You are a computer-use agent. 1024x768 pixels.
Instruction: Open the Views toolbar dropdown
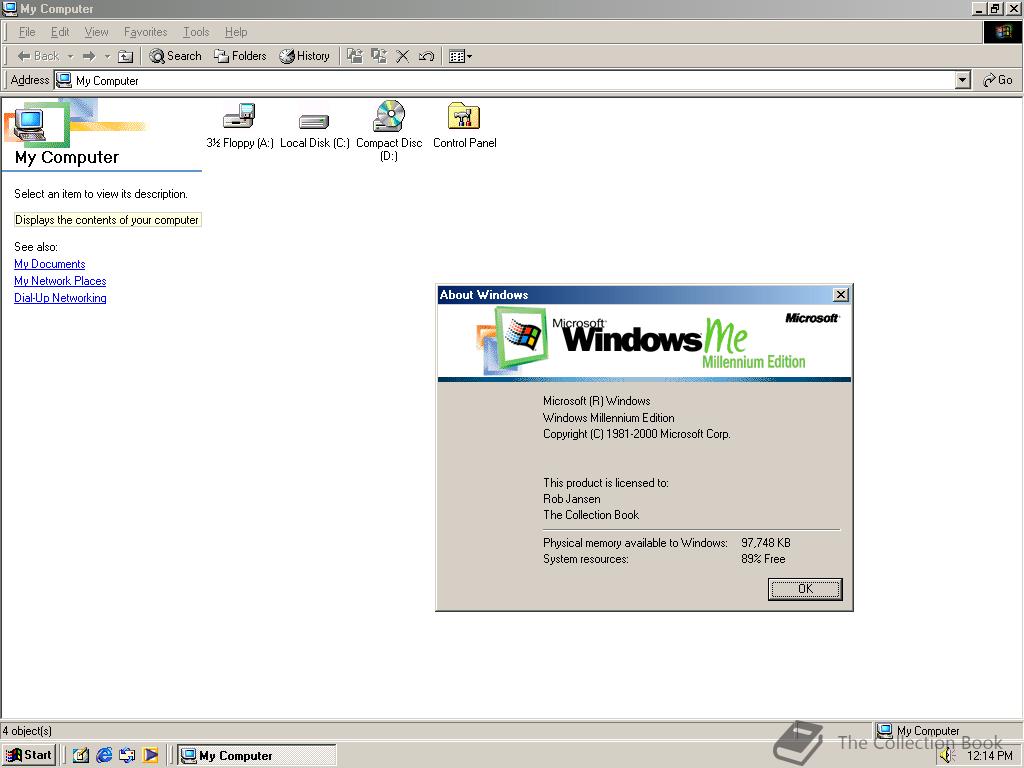pyautogui.click(x=460, y=56)
